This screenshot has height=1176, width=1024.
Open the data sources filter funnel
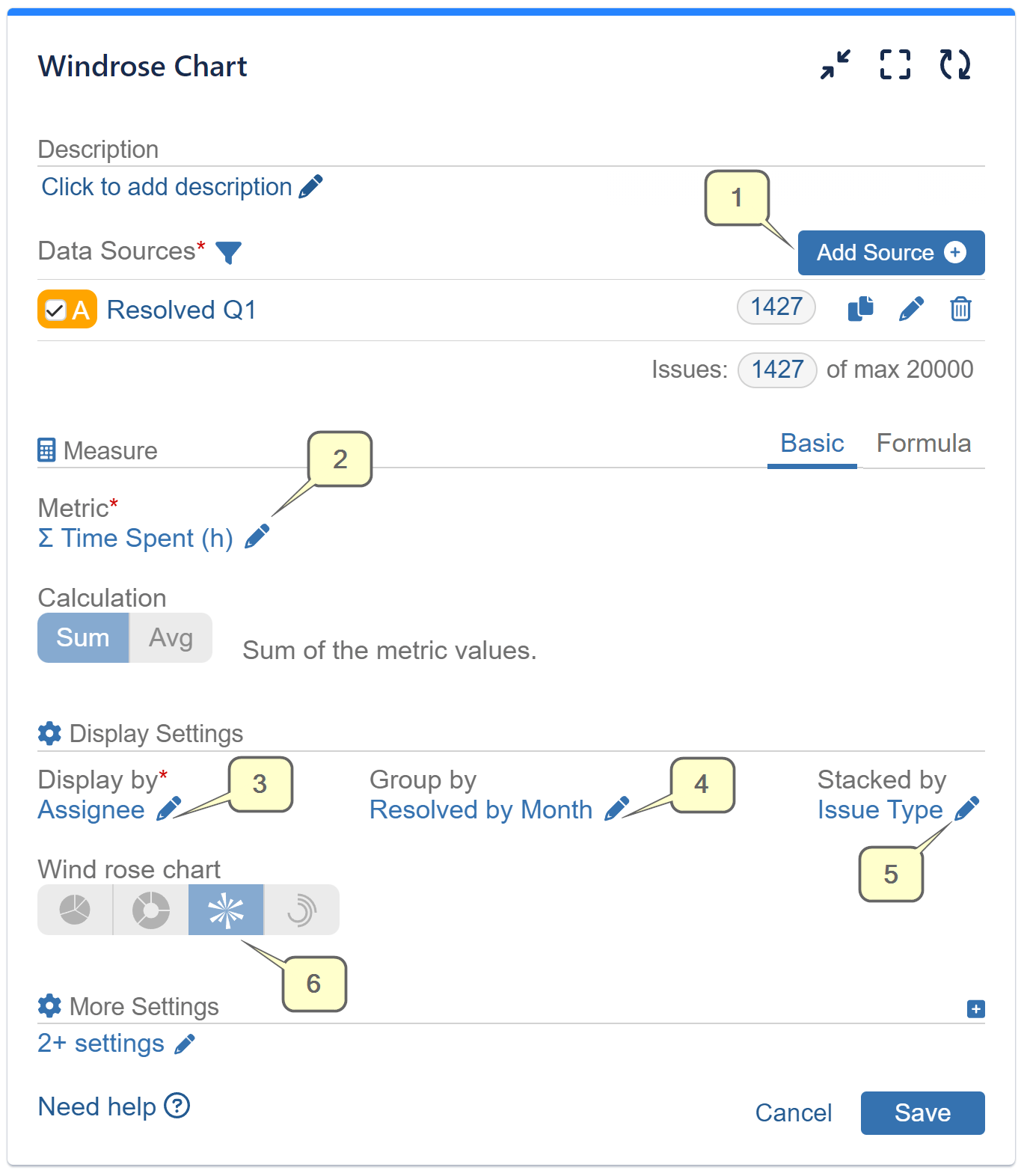(x=230, y=252)
